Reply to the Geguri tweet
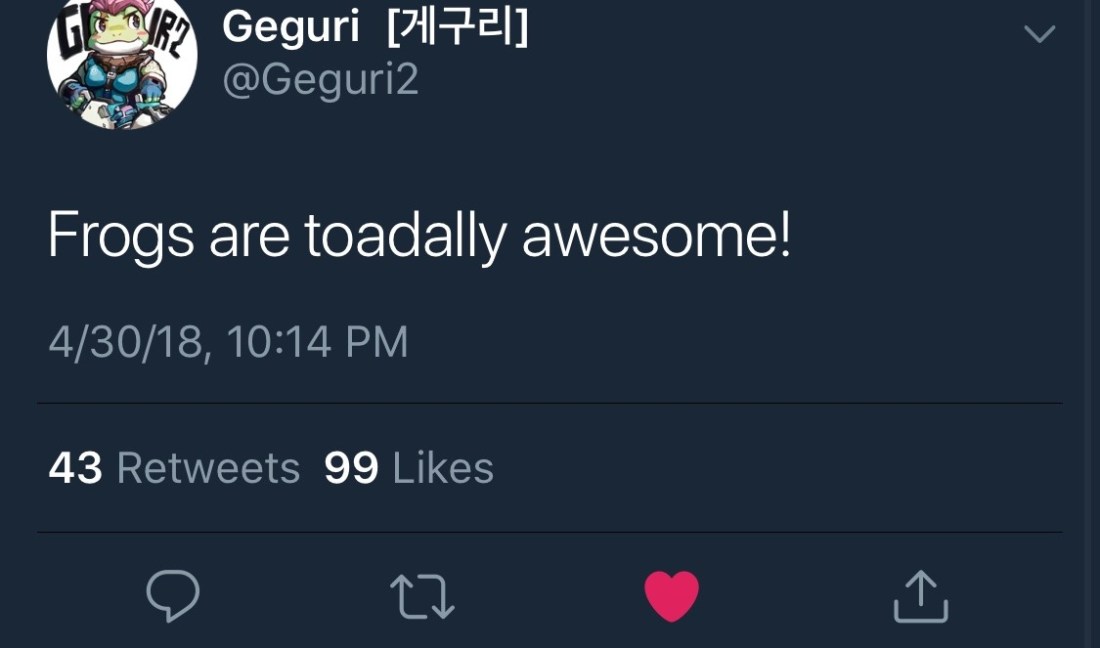The image size is (1100, 648). (x=173, y=596)
